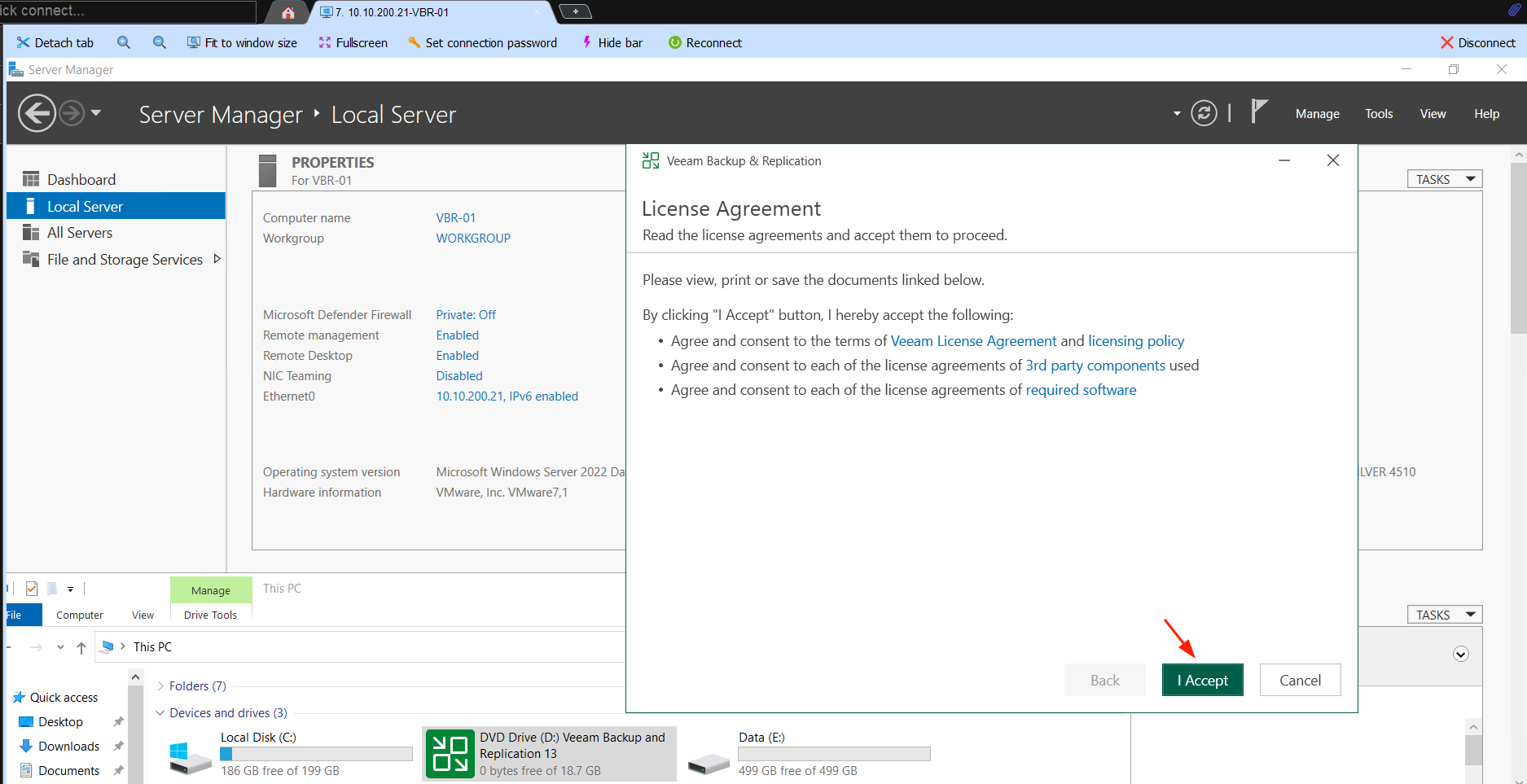The width and height of the screenshot is (1527, 784).
Task: Click the Back button in Veeam installer
Action: tap(1105, 680)
